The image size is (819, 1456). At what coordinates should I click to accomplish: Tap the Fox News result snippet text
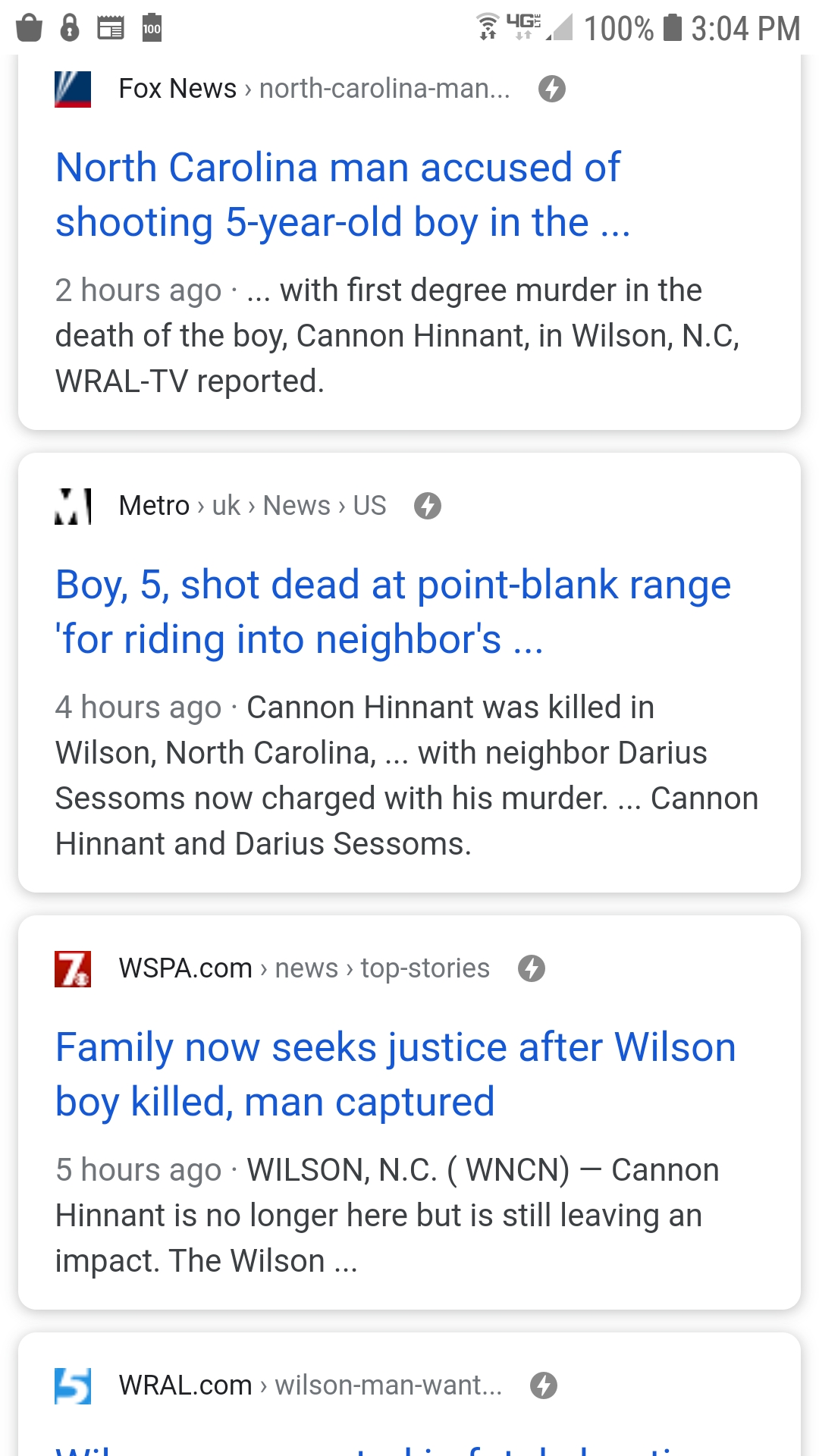pyautogui.click(x=397, y=336)
